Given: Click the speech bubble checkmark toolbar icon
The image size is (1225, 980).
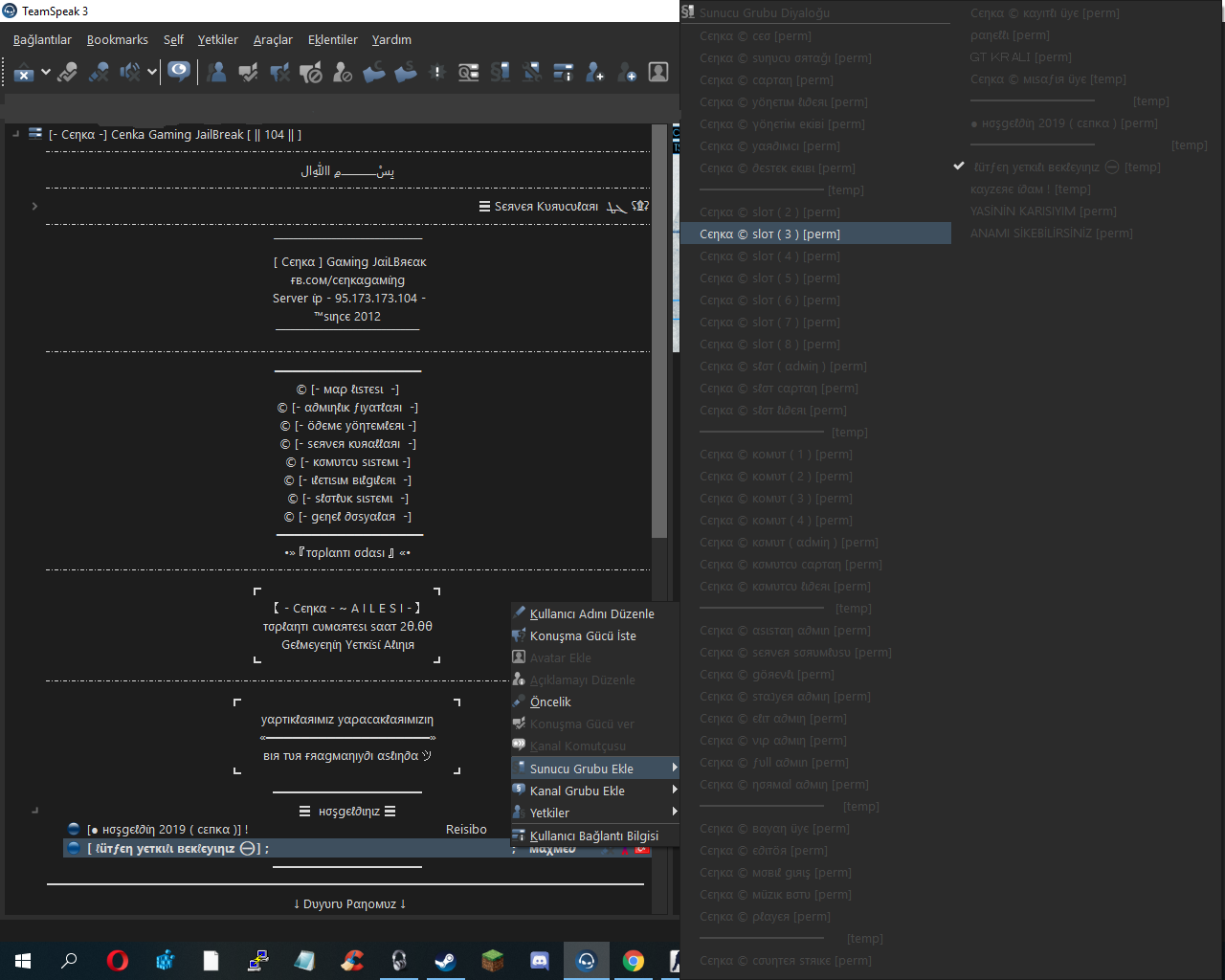Looking at the screenshot, I should 249,72.
